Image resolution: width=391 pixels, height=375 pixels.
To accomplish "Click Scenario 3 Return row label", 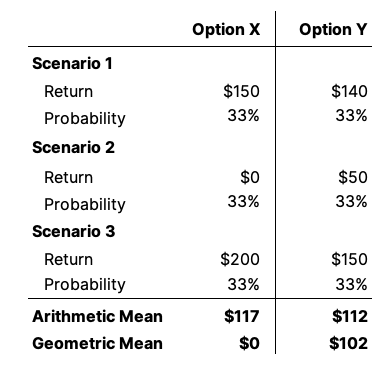I will [x=68, y=260].
